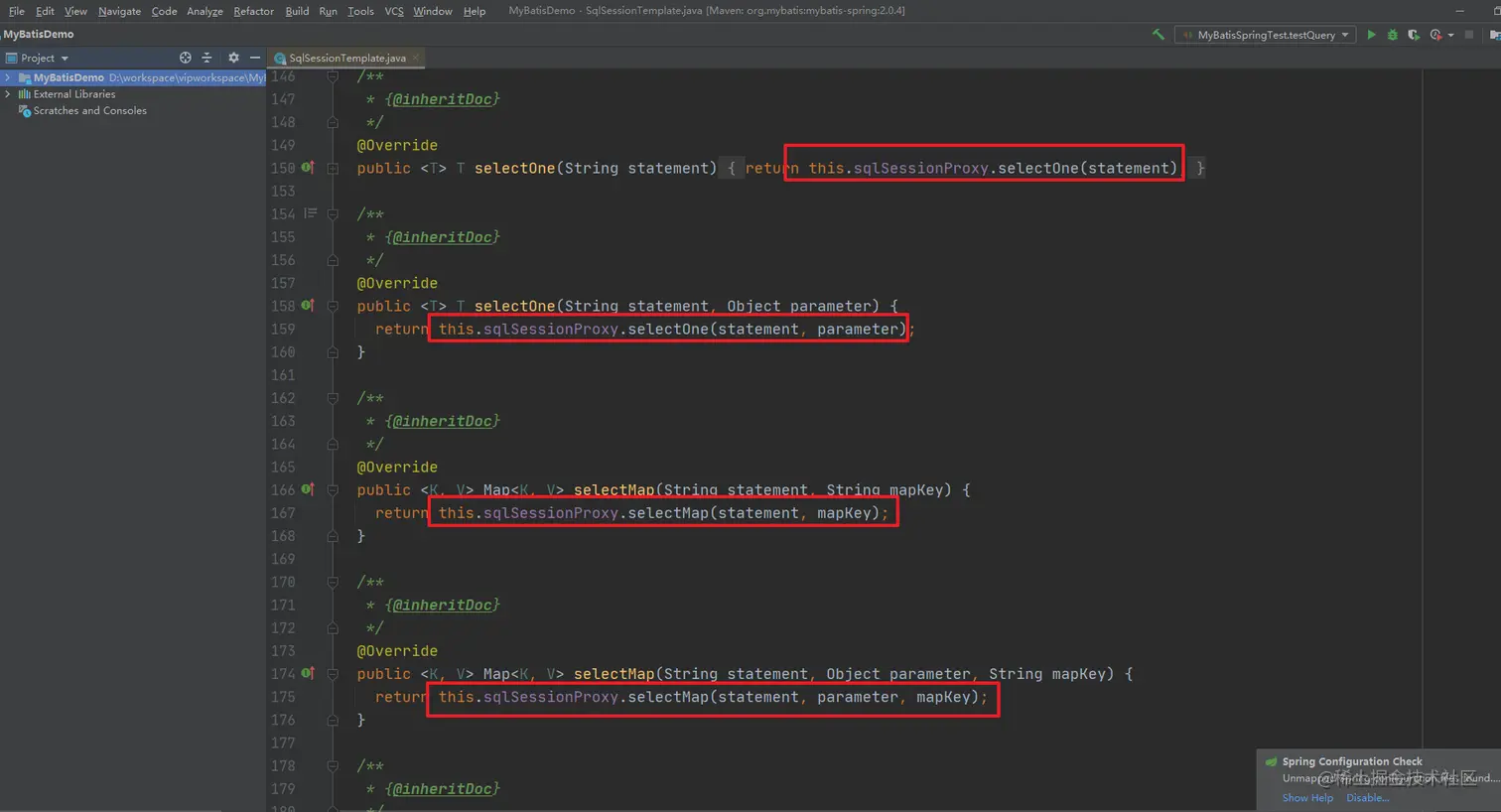Viewport: 1501px width, 812px height.
Task: Open the Window menu
Action: pyautogui.click(x=433, y=11)
